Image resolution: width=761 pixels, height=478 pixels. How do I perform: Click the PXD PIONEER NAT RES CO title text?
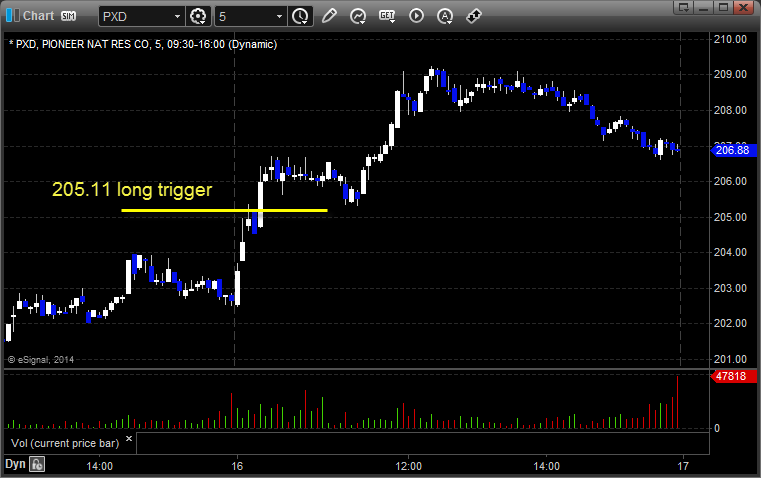143,44
